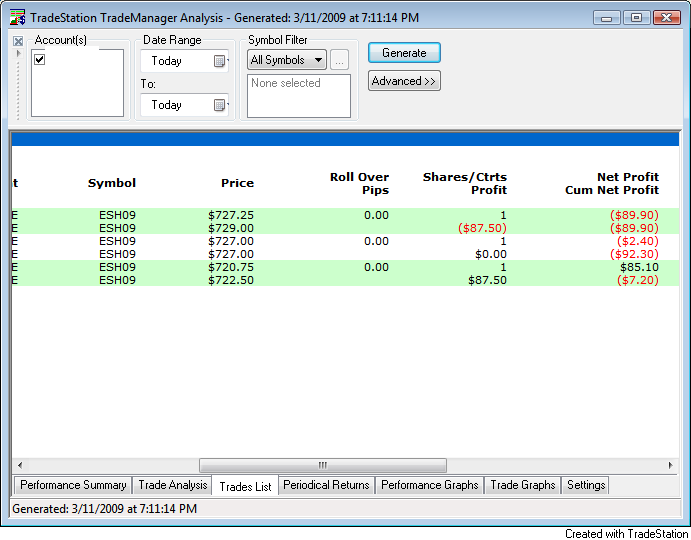Click the ($92.30) cumulative net profit cell
Screen dimensions: 691x540
coord(635,254)
